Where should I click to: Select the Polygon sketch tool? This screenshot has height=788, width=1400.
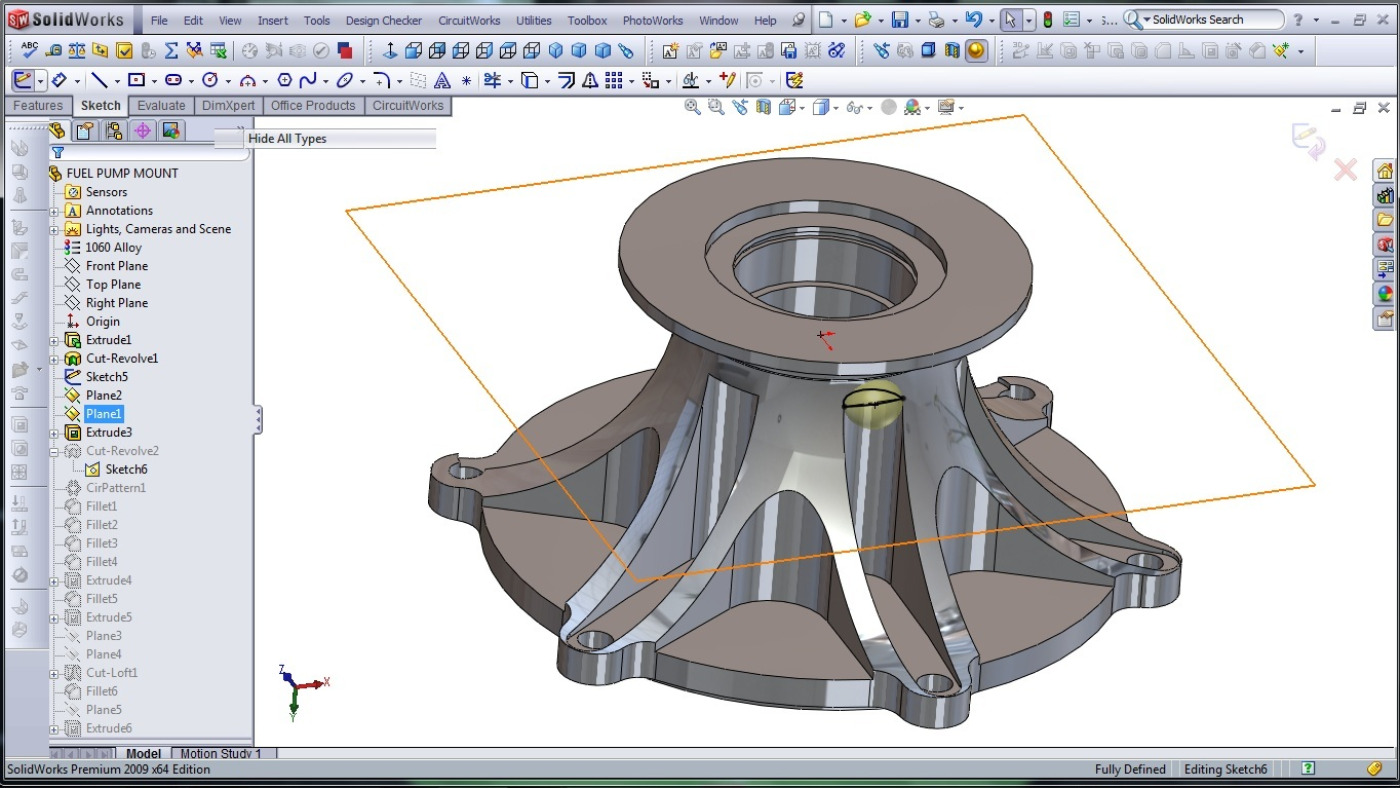click(x=284, y=80)
